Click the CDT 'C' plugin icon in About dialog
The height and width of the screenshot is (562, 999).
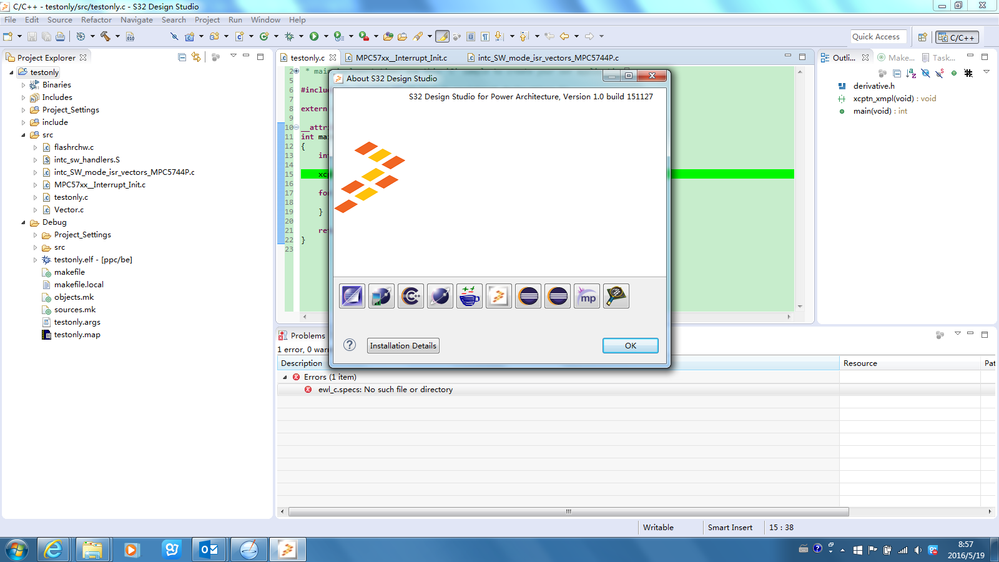tap(411, 296)
